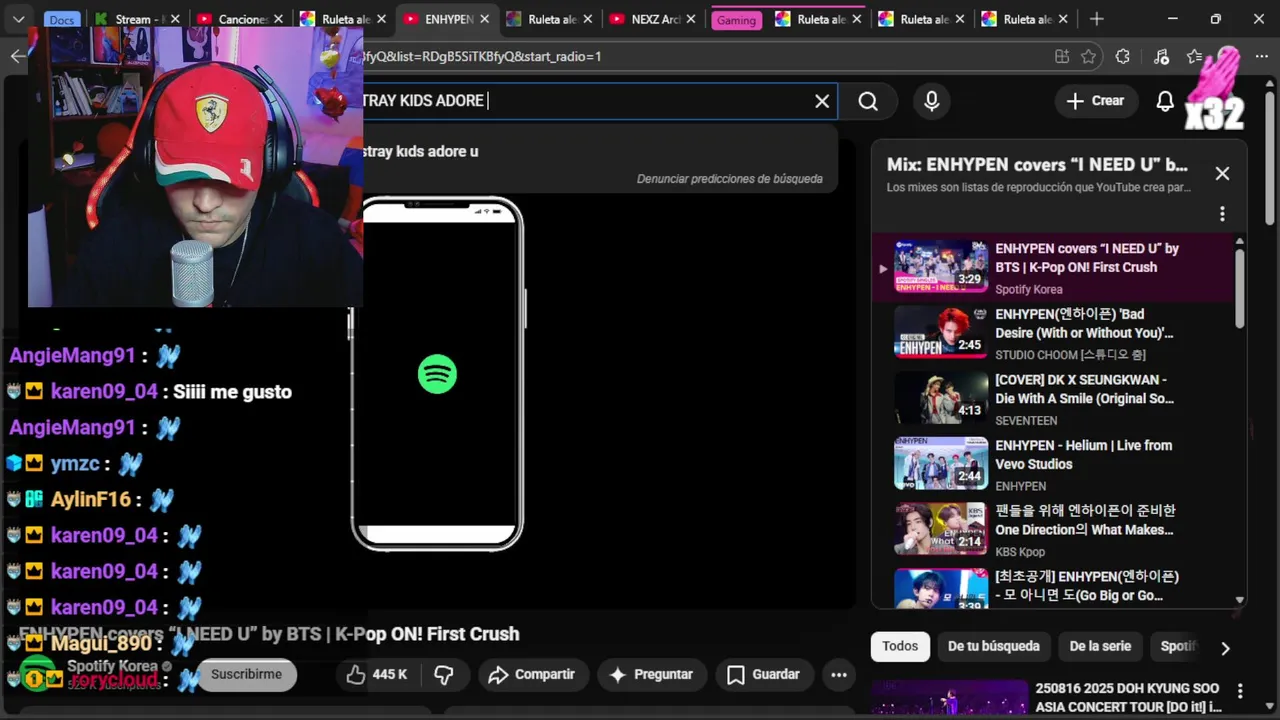Open the media control music-note toolbar icon
This screenshot has height=720, width=1280.
(1161, 57)
